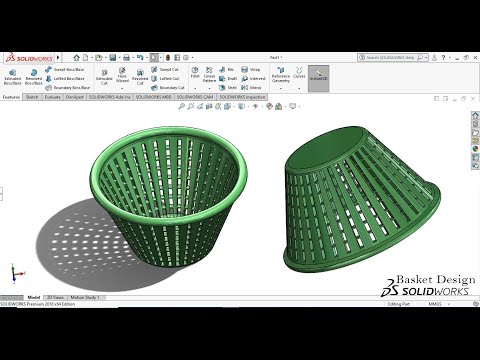The image size is (480, 360).
Task: Use the Linear Pattern tool
Action: (209, 74)
